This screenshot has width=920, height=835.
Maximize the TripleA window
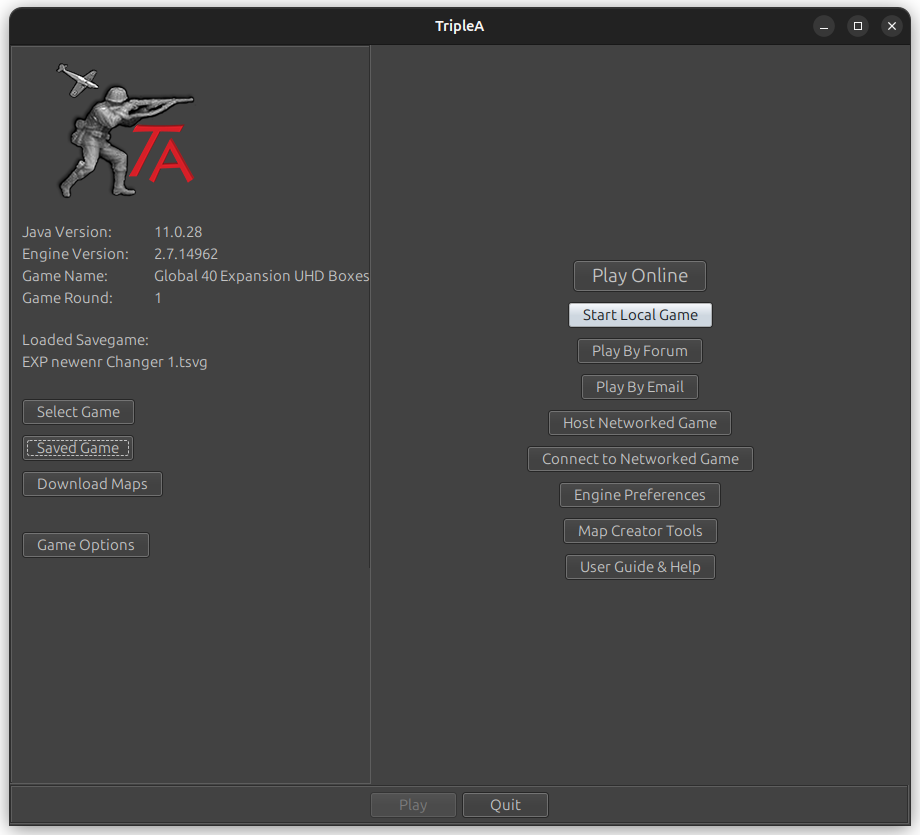click(x=858, y=26)
